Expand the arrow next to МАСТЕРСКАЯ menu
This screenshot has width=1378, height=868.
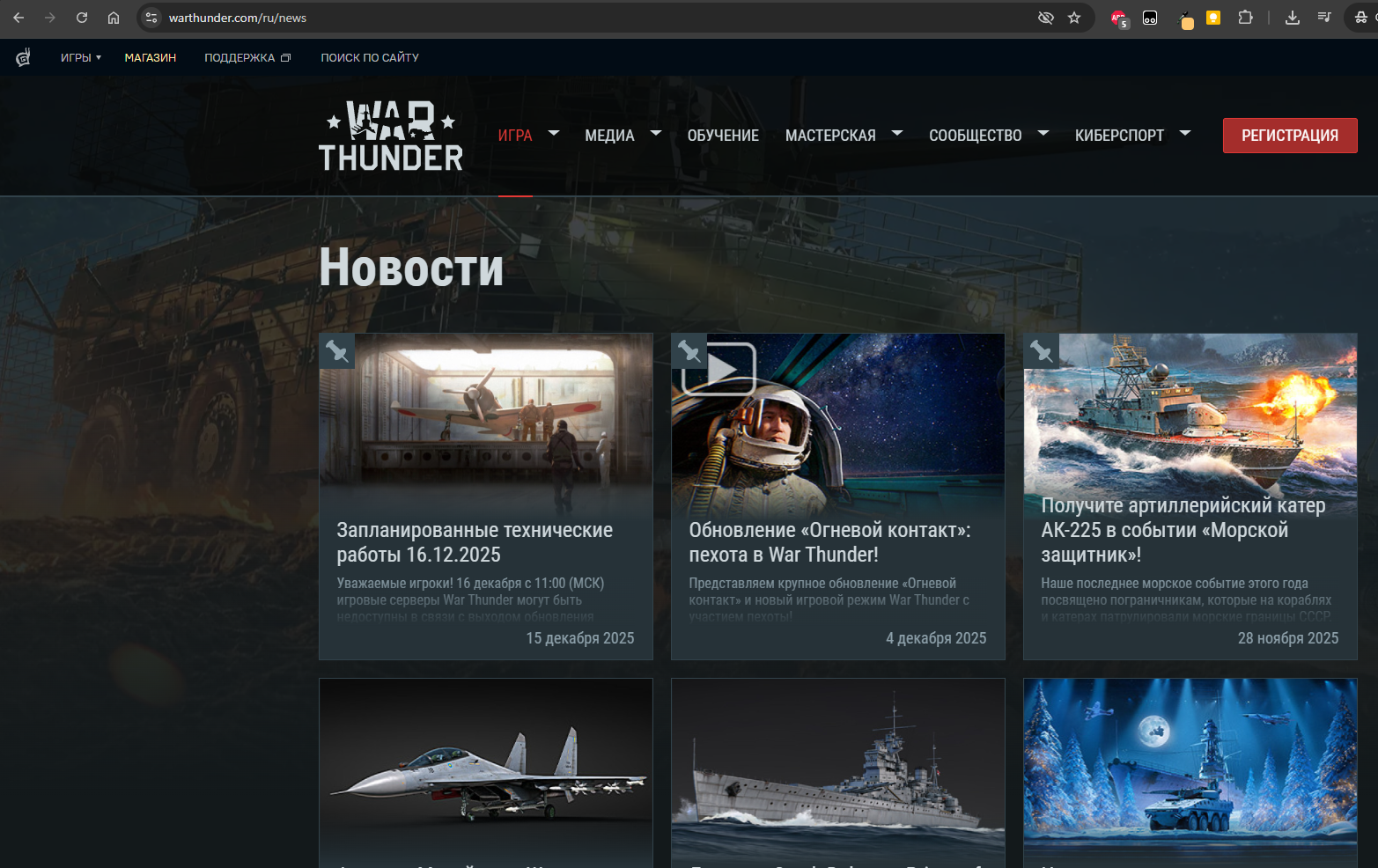tap(897, 133)
